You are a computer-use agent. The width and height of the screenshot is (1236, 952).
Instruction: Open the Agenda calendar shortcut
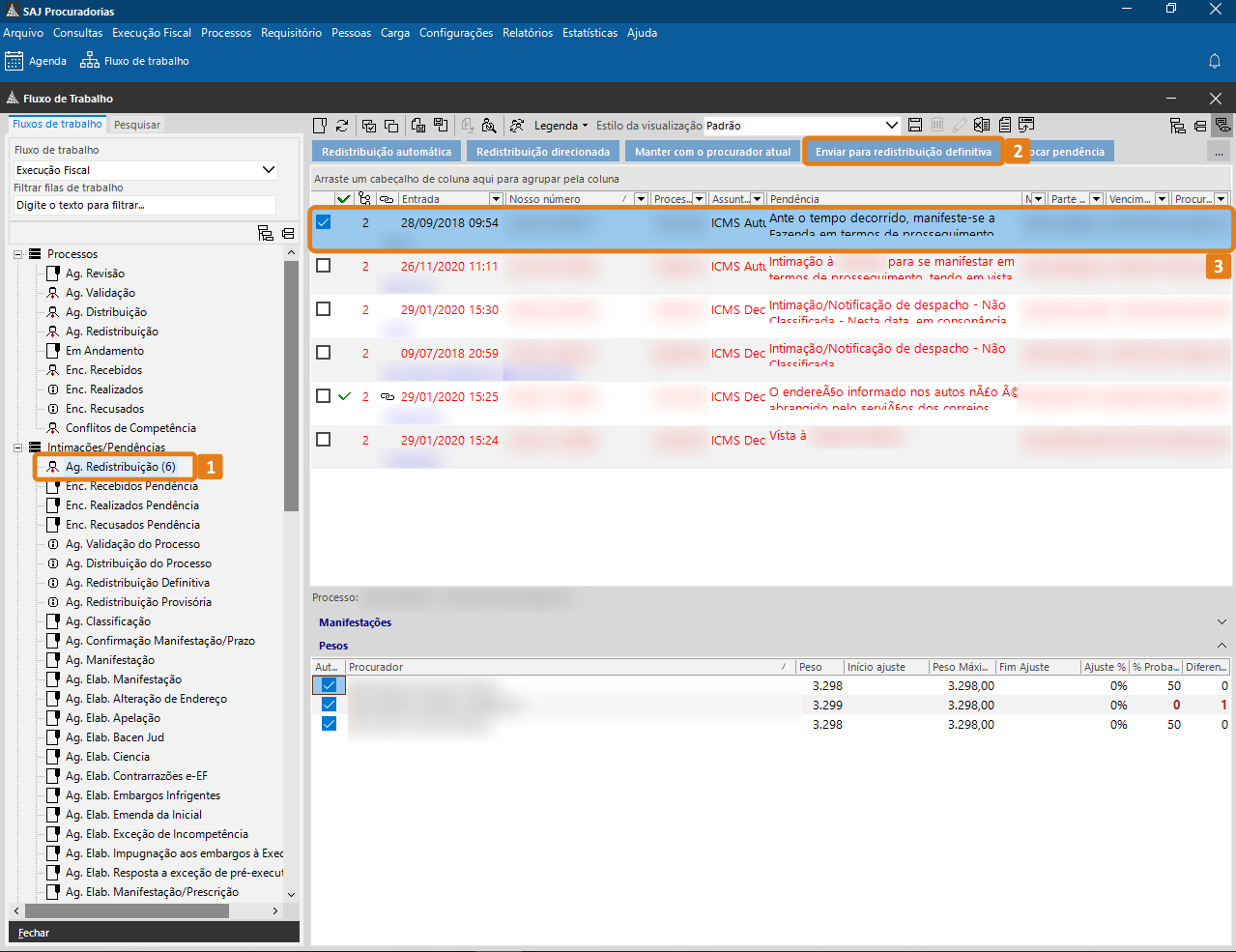coord(36,61)
